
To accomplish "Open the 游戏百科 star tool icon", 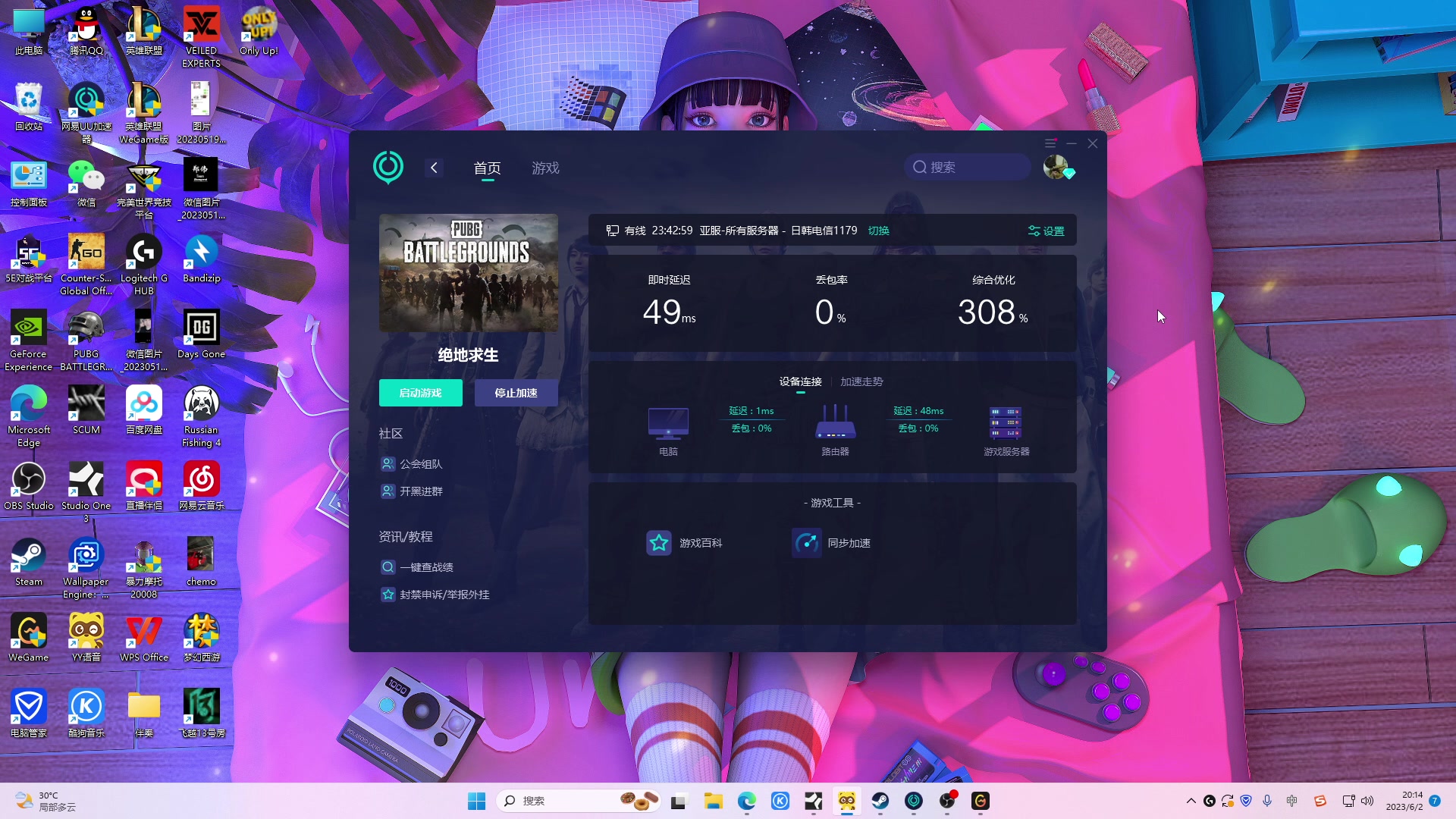I will pyautogui.click(x=658, y=543).
